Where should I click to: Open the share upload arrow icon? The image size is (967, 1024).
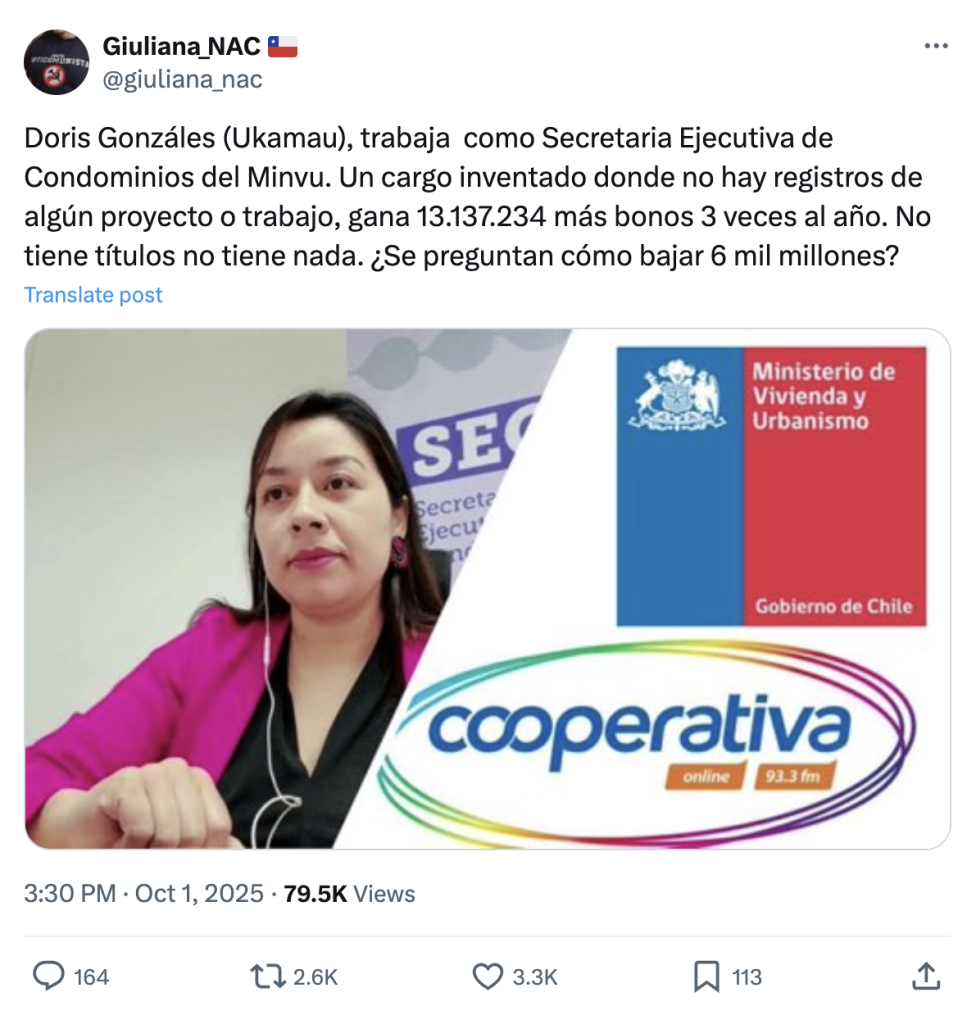tap(926, 976)
